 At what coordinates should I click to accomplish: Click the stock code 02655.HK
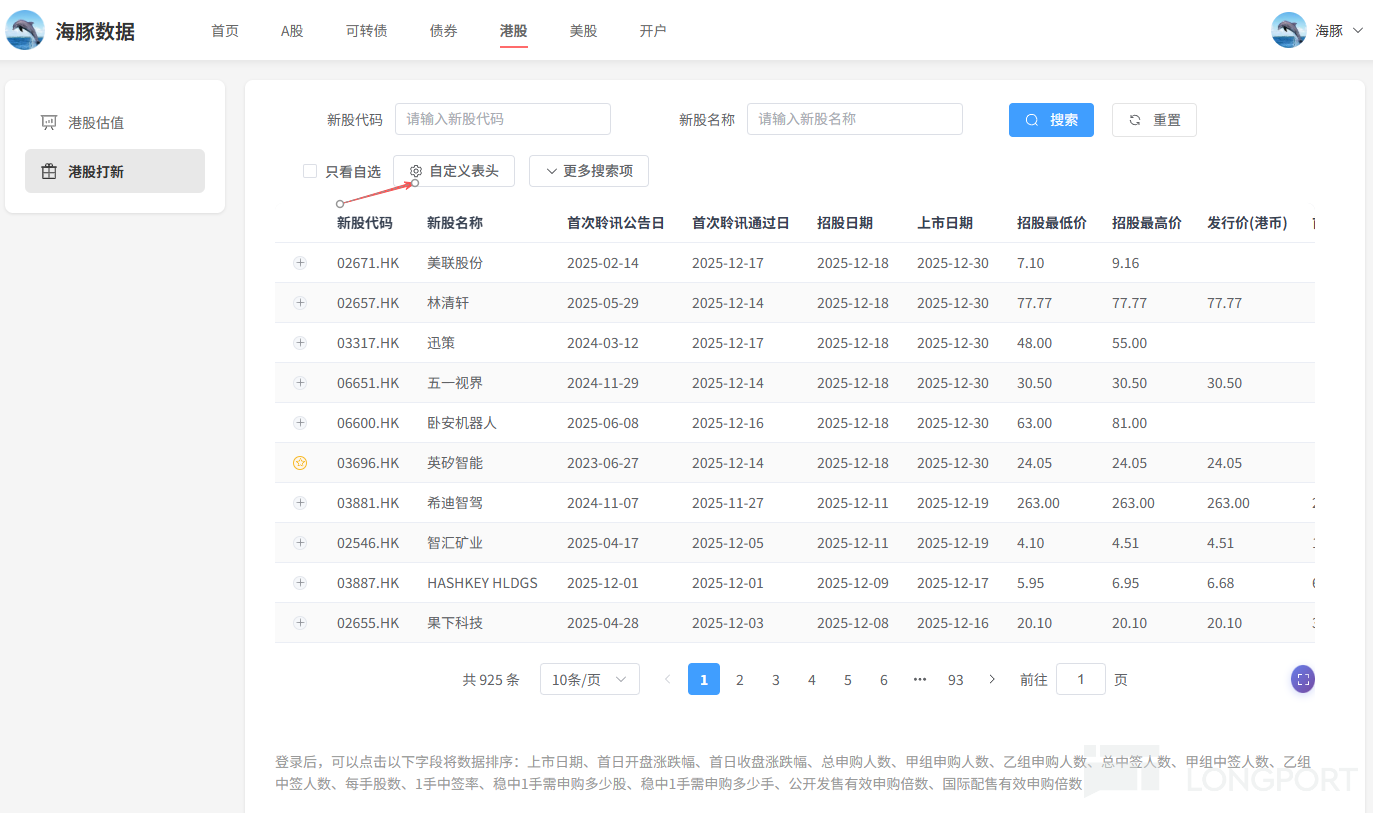tap(368, 623)
